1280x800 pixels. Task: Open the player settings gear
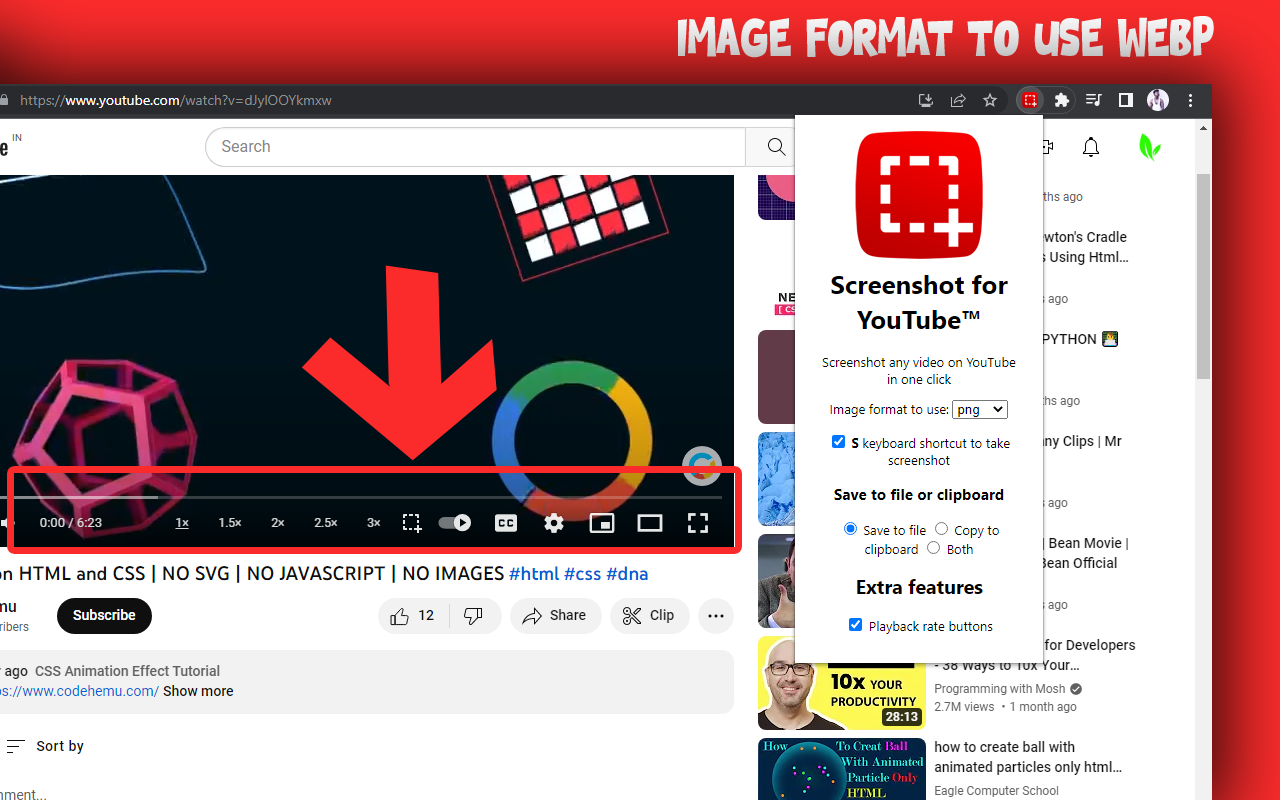553,522
